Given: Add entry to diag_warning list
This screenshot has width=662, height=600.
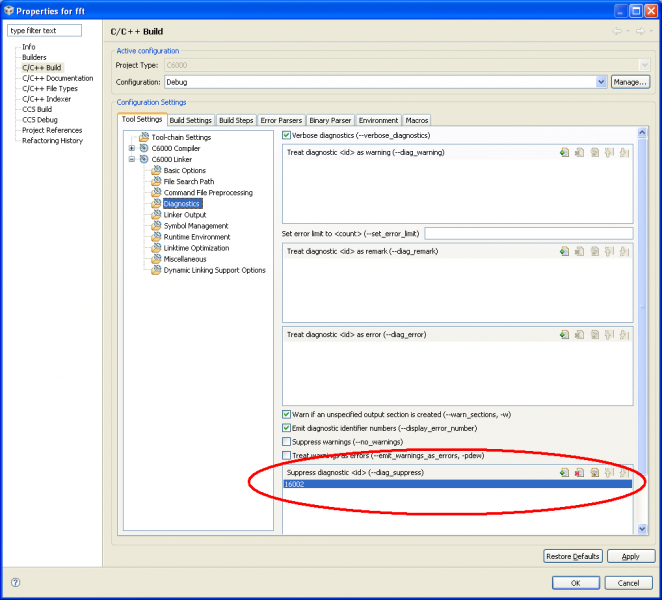Looking at the screenshot, I should coord(564,152).
